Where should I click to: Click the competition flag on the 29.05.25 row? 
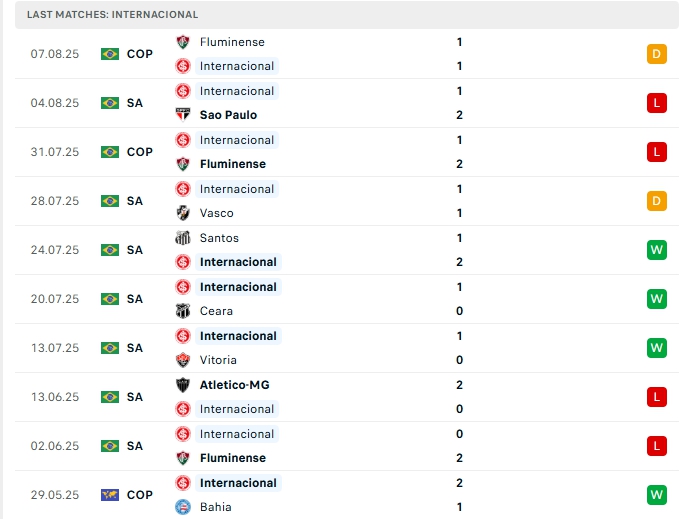(x=110, y=495)
